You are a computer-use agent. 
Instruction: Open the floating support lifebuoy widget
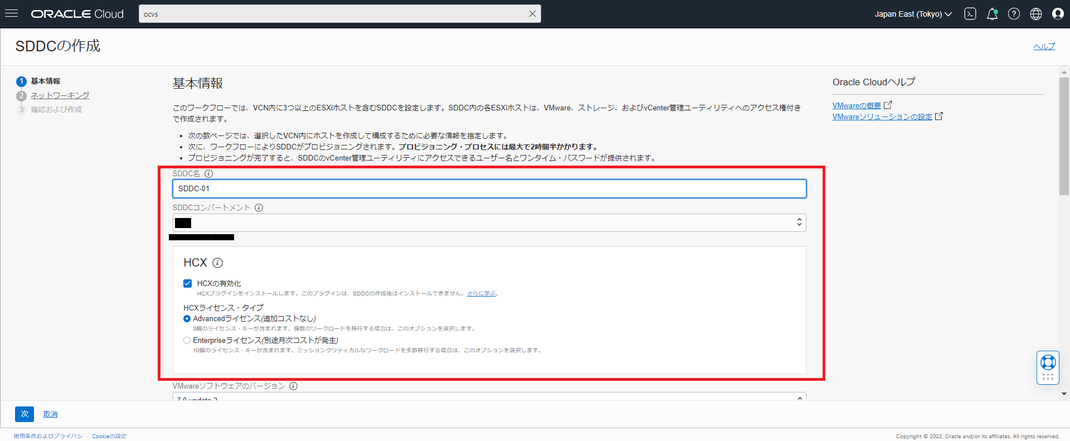[x=1047, y=367]
